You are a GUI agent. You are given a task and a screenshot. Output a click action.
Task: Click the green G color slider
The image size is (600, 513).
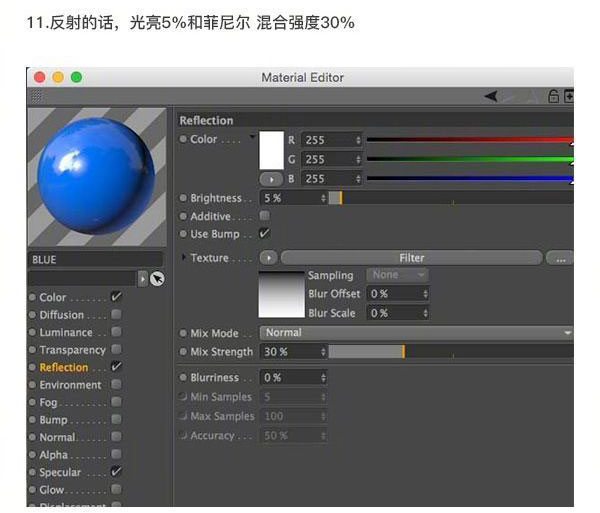click(x=470, y=159)
